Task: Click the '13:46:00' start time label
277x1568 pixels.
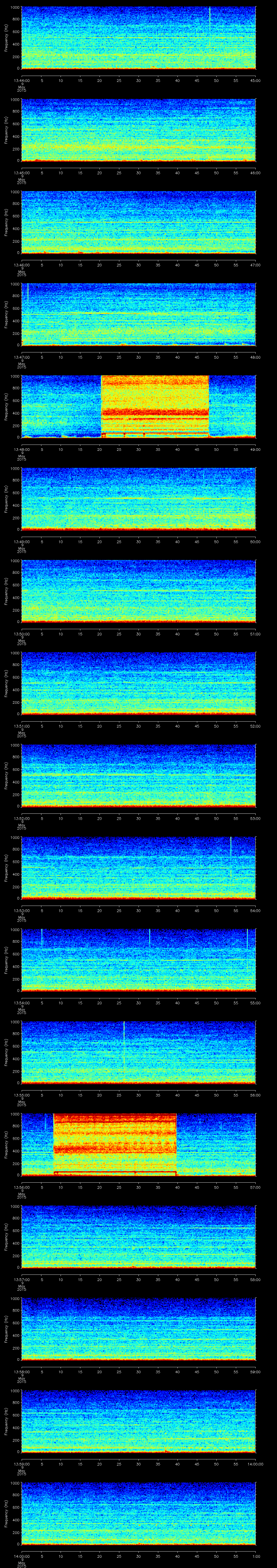Action: click(21, 265)
